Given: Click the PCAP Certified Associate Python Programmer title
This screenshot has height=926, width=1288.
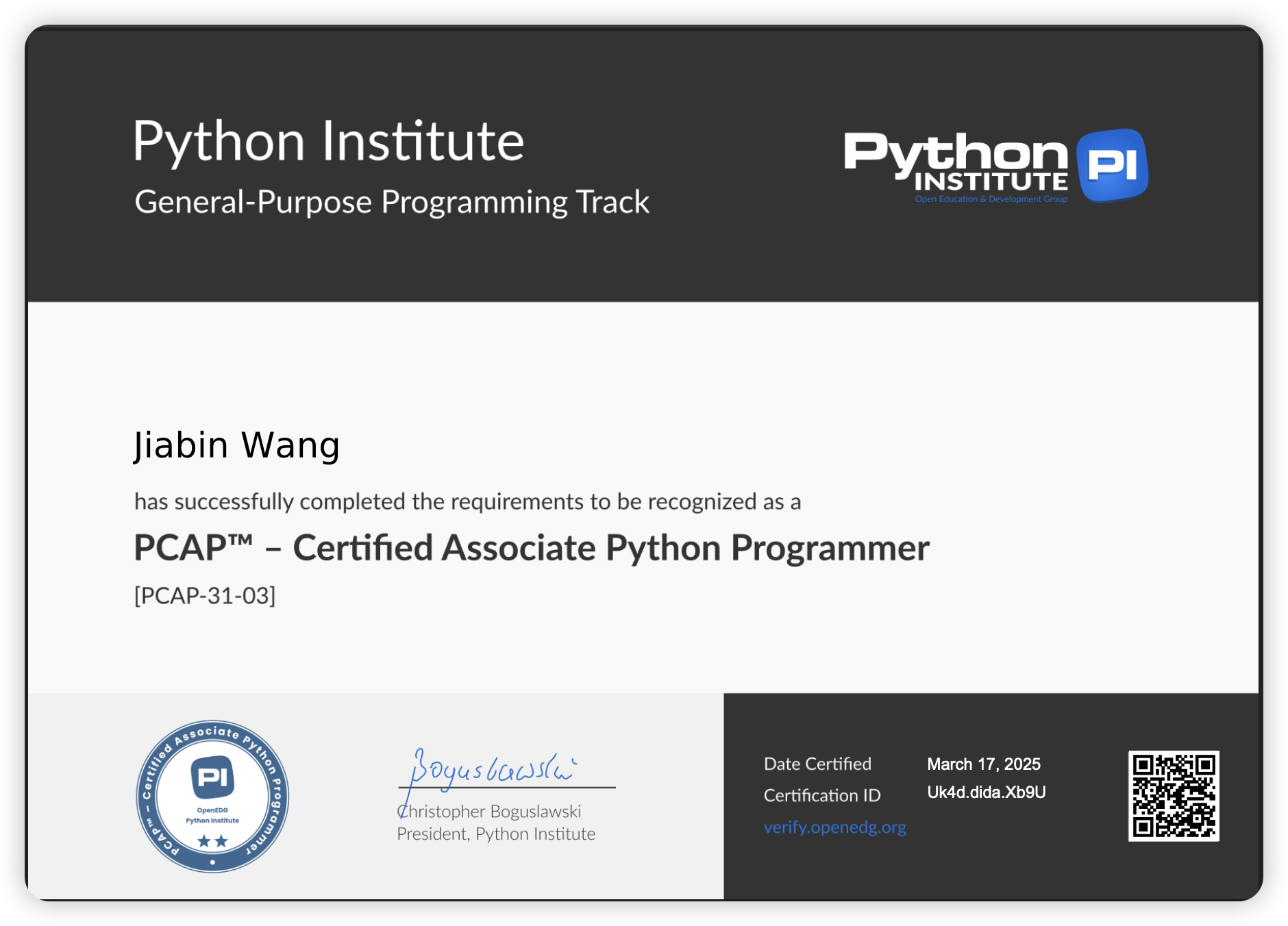Looking at the screenshot, I should [532, 548].
